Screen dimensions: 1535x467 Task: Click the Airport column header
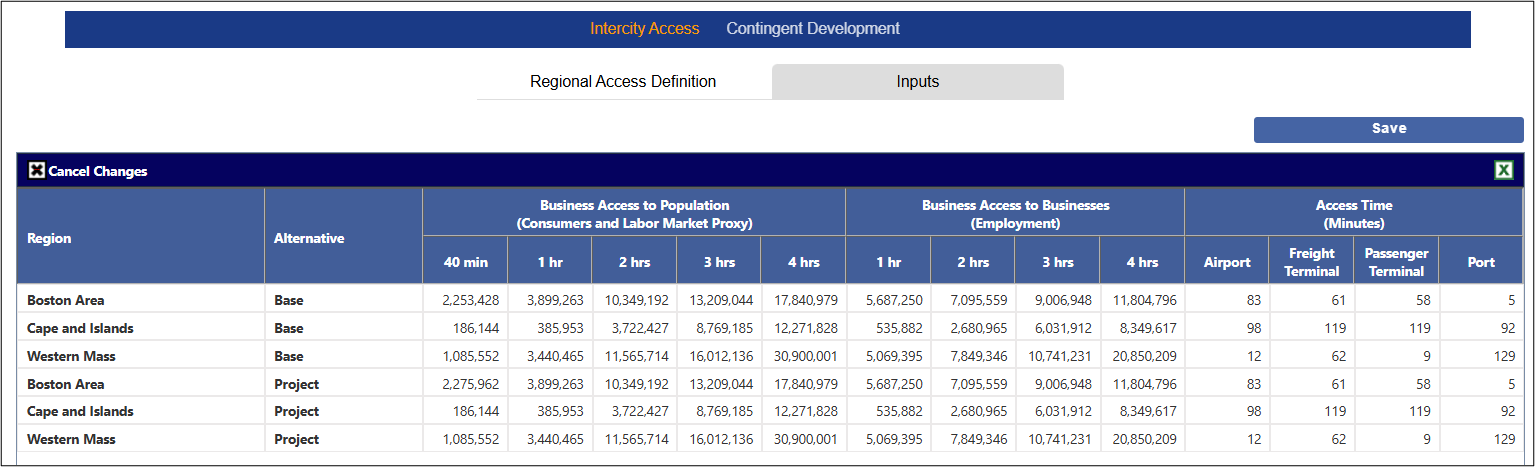pos(1226,262)
